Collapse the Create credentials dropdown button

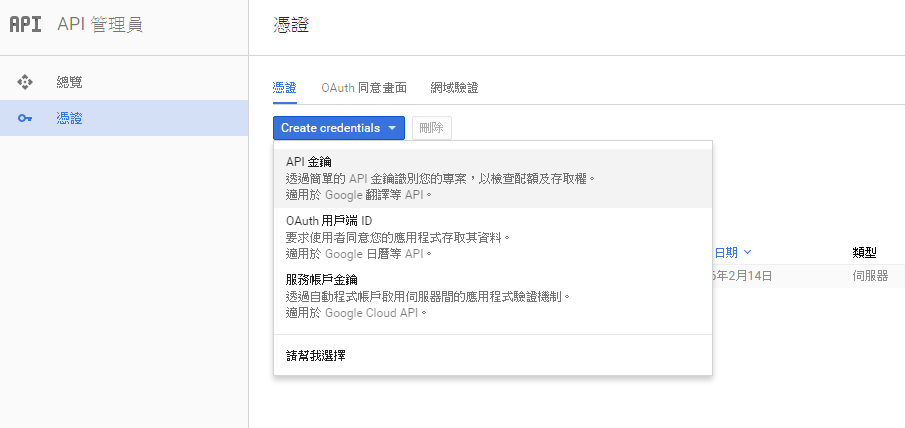coord(339,128)
